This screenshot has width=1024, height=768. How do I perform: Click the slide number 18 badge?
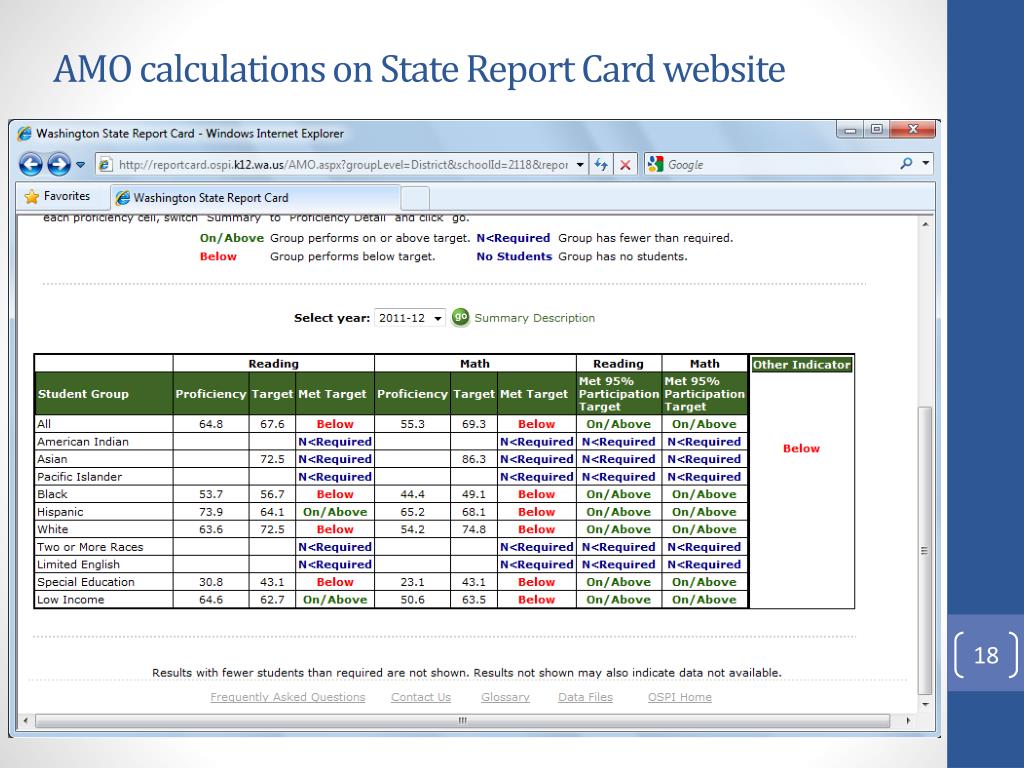(x=985, y=655)
